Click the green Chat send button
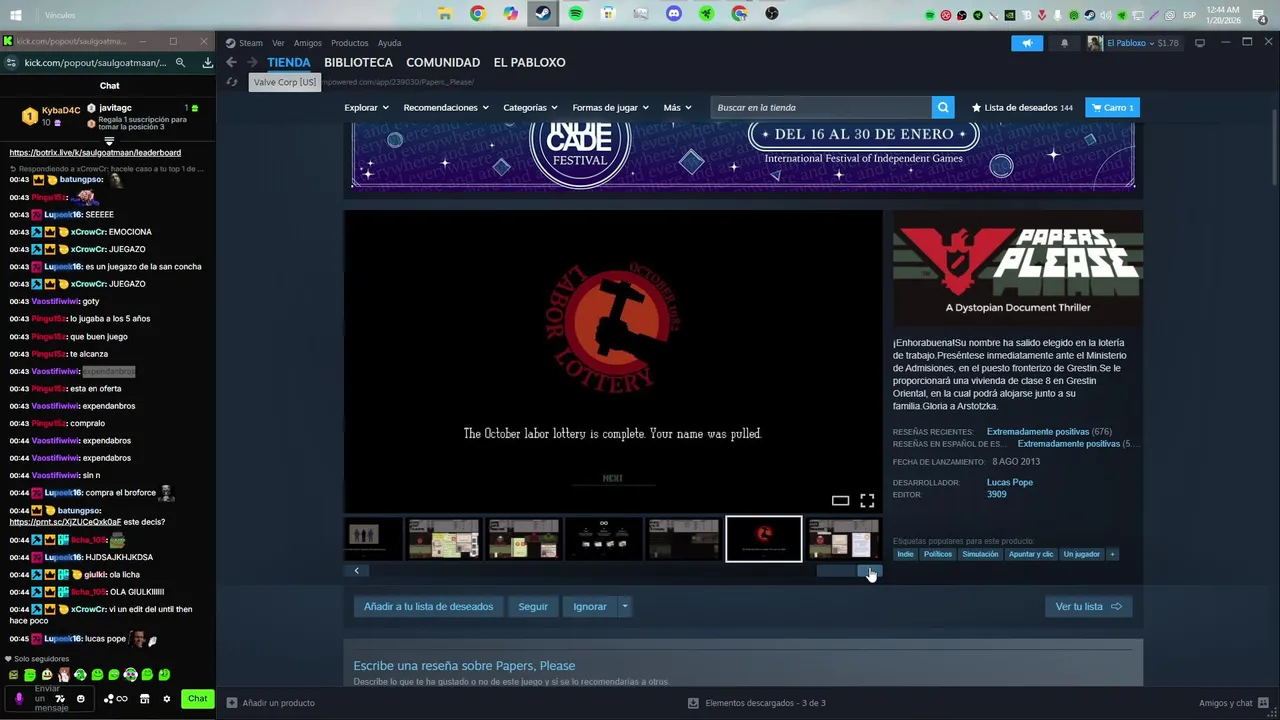The width and height of the screenshot is (1280, 720). click(197, 699)
